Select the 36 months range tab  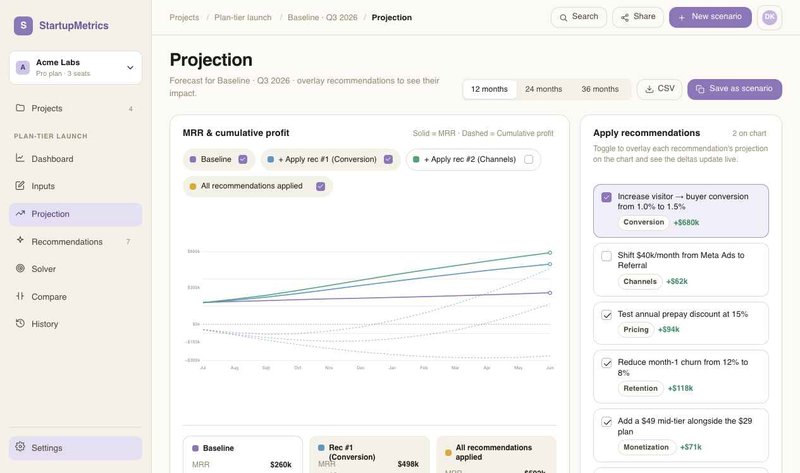[600, 89]
